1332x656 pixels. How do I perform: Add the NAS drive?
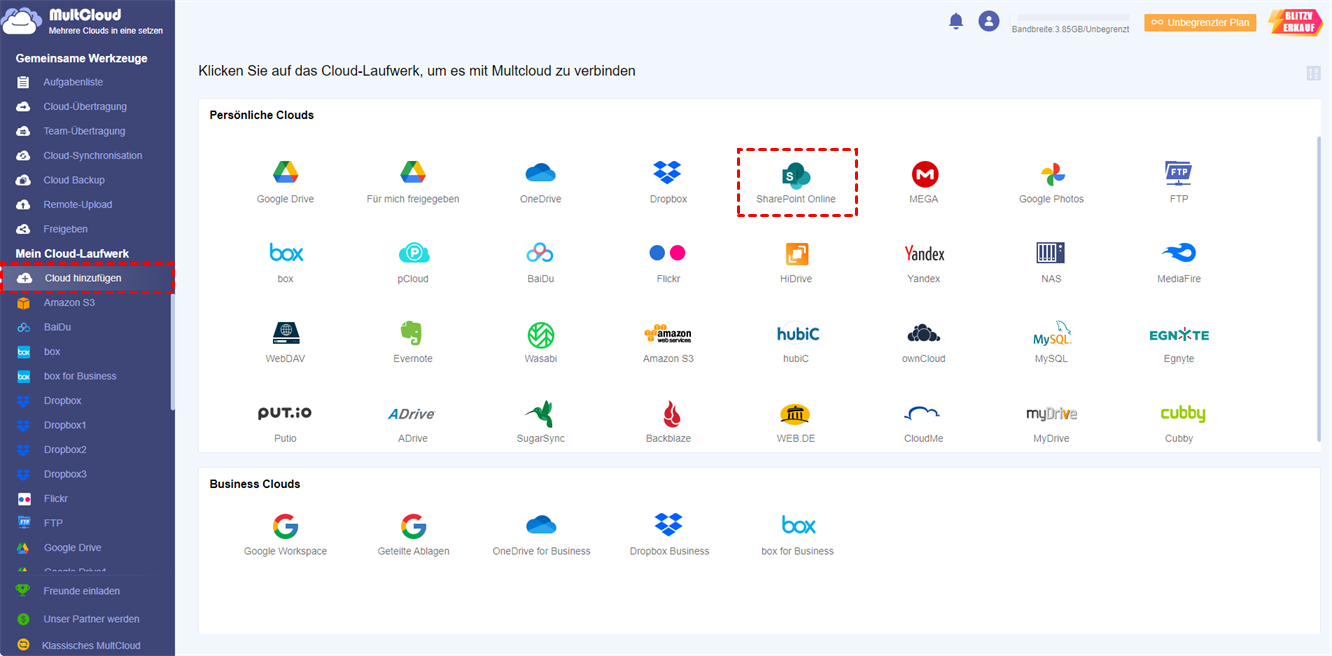pos(1051,262)
